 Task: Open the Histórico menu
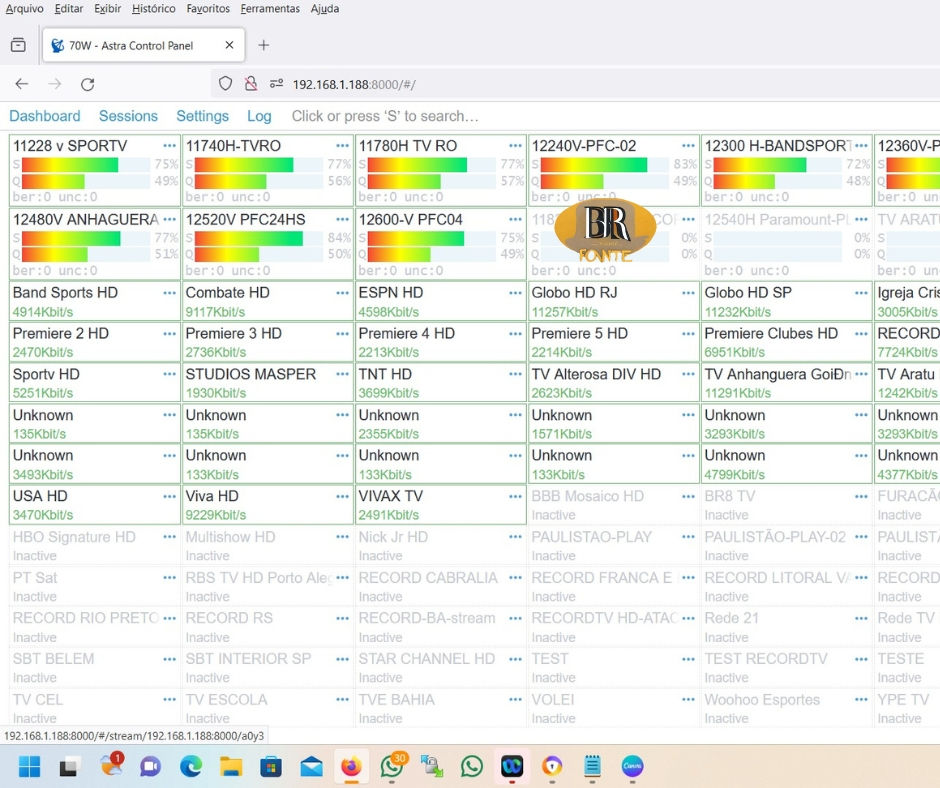(153, 8)
